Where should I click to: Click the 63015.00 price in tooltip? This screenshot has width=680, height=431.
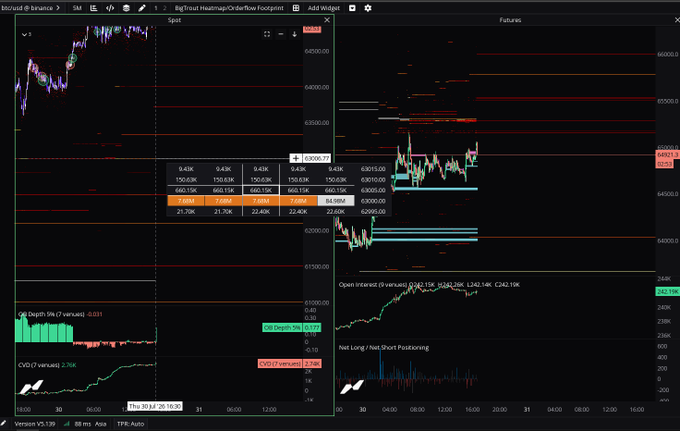373,169
